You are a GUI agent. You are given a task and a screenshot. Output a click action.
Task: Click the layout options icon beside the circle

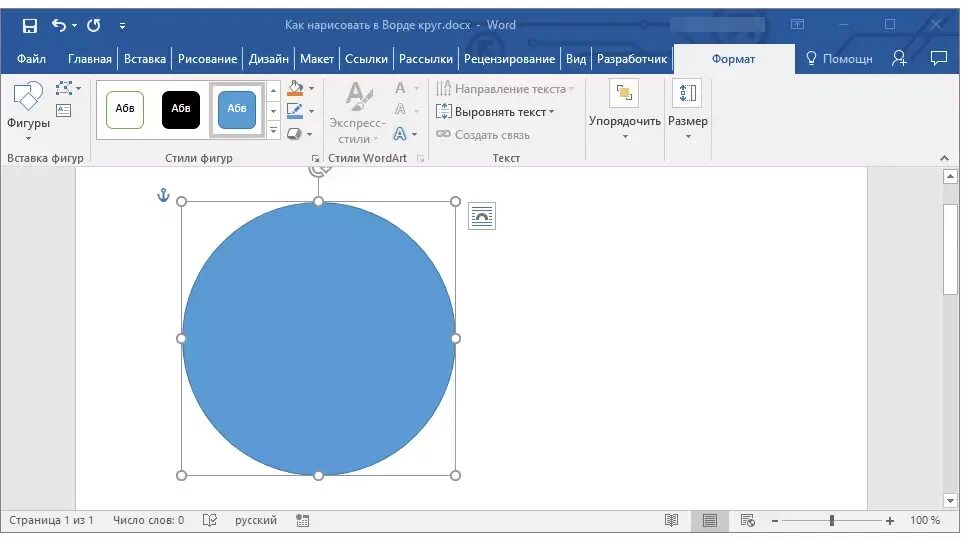tap(482, 216)
